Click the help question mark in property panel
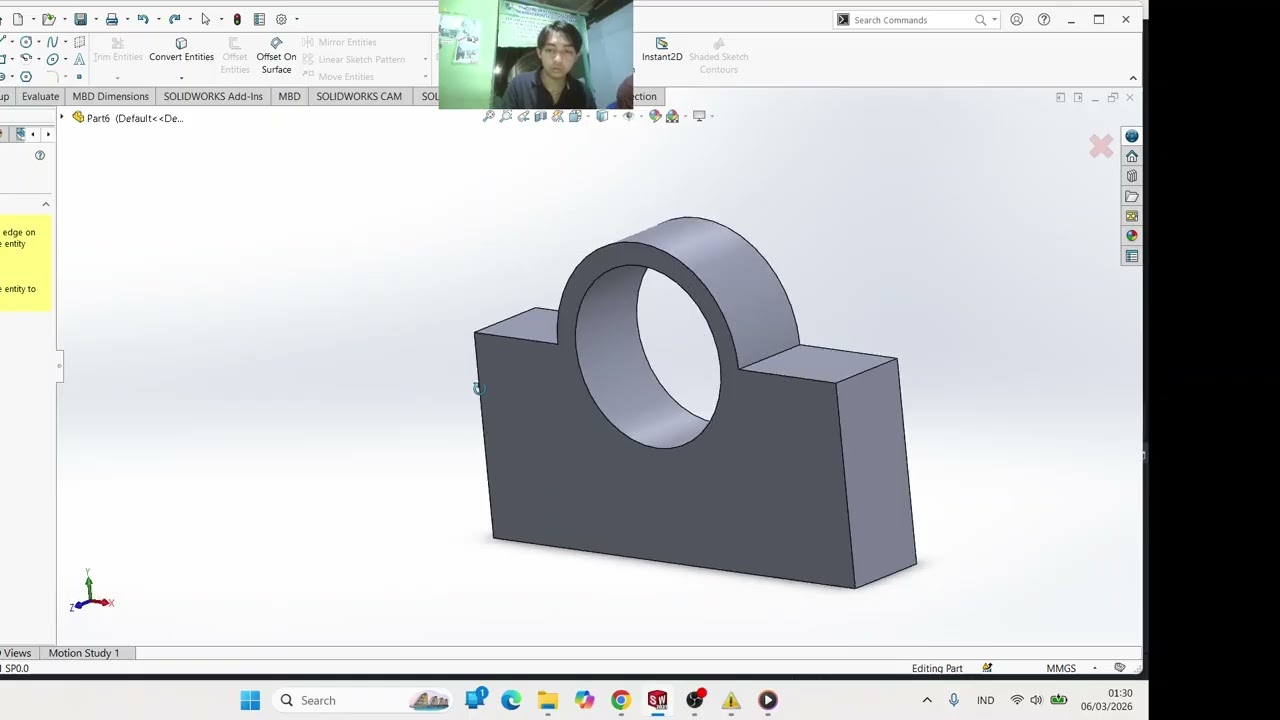Screen dimensions: 1280x720 coord(40,155)
